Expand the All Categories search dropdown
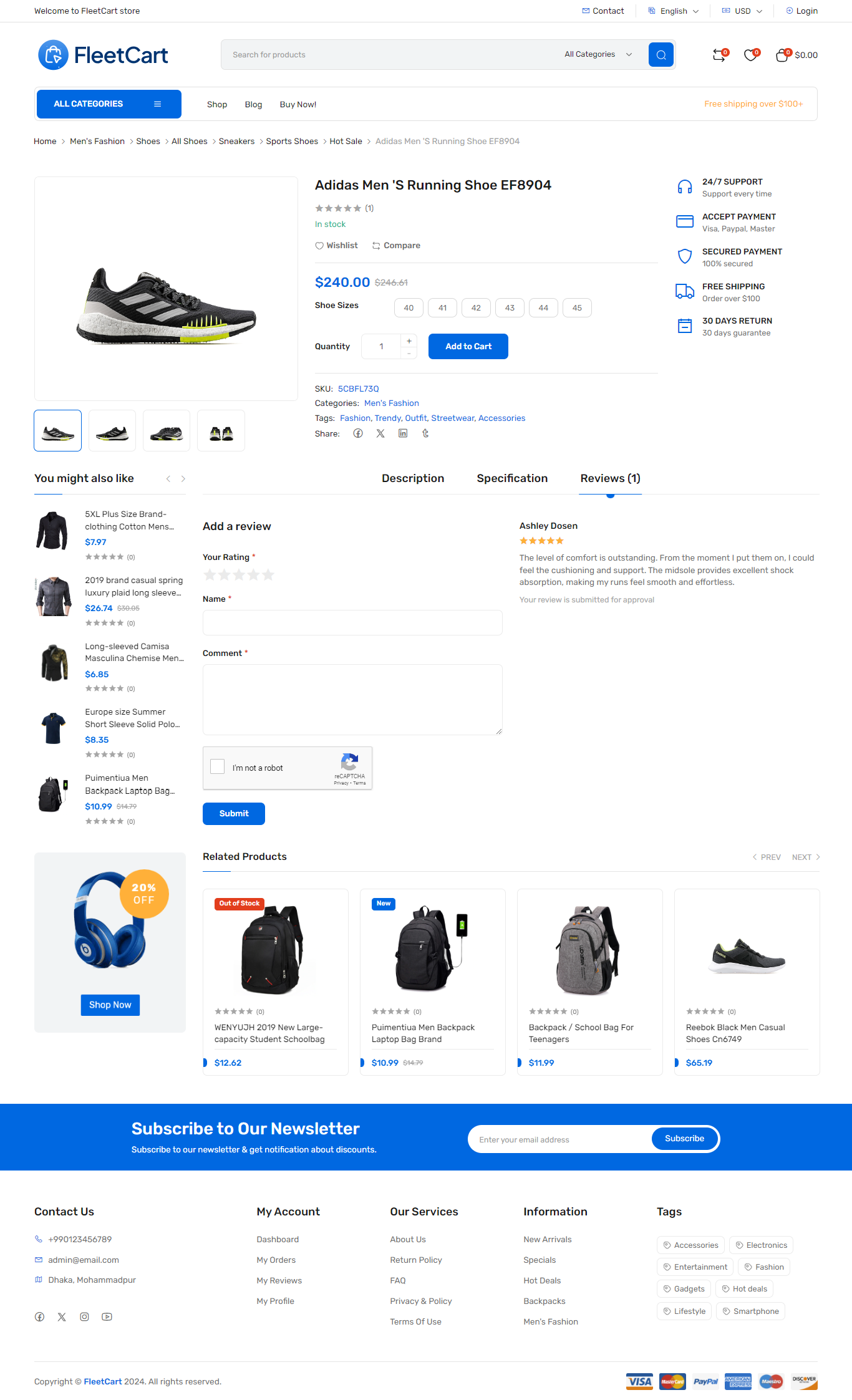Image resolution: width=852 pixels, height=1400 pixels. [x=598, y=55]
